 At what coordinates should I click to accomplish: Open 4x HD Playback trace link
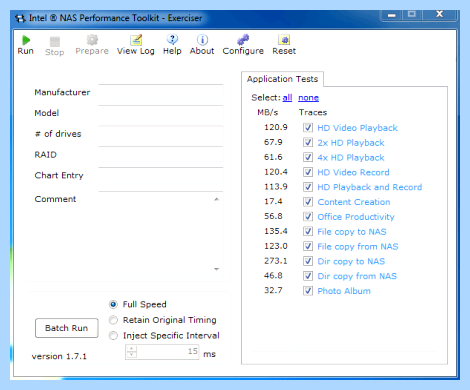[x=351, y=157]
